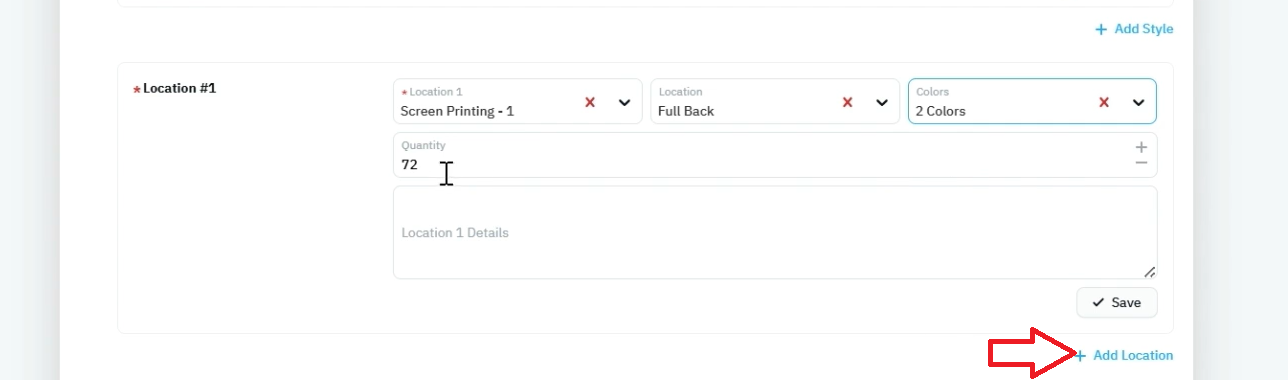The image size is (1288, 380).
Task: Click the checkmark icon on Save button
Action: pyautogui.click(x=1098, y=302)
